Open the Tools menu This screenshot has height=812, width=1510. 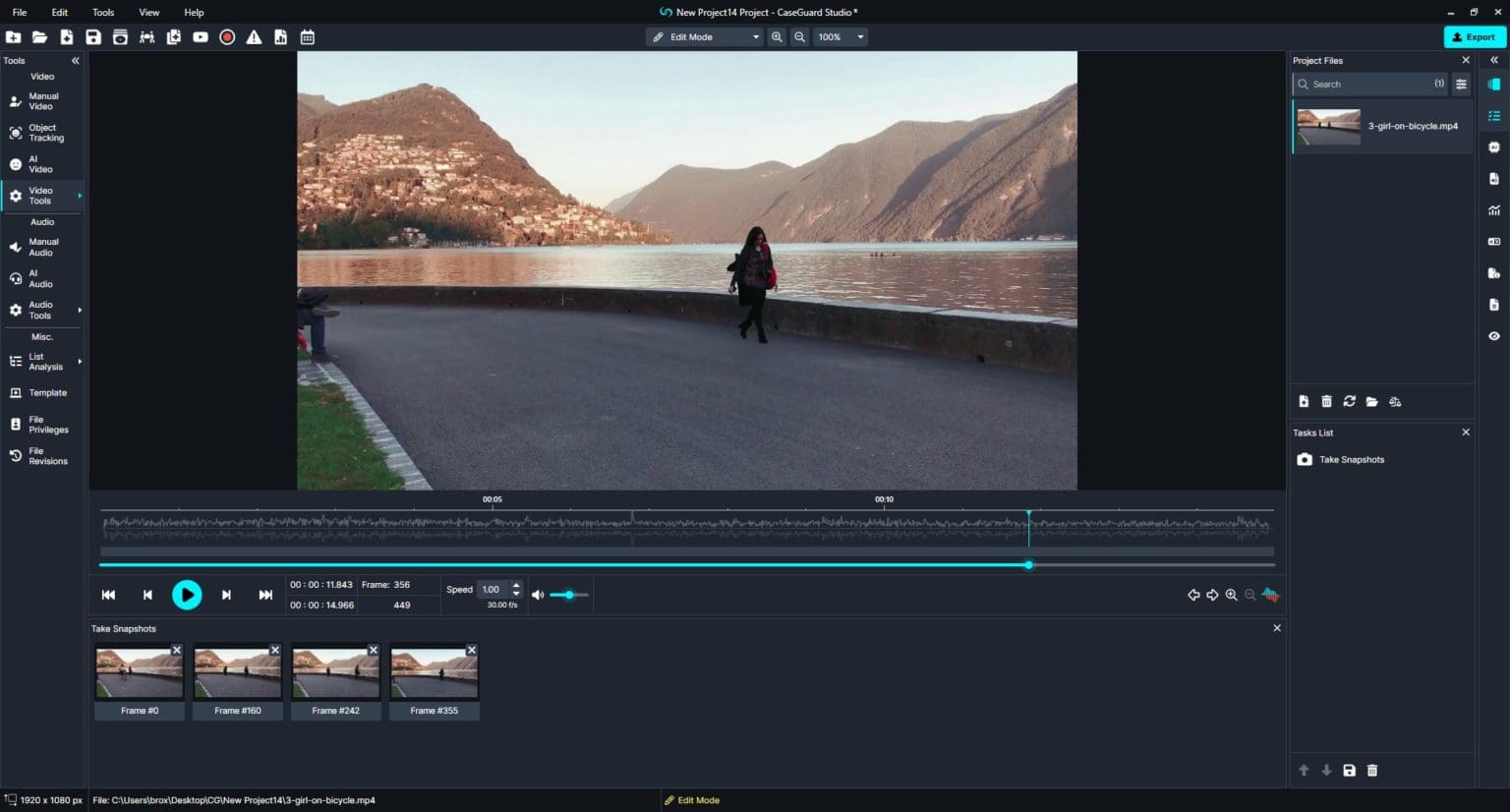click(102, 12)
